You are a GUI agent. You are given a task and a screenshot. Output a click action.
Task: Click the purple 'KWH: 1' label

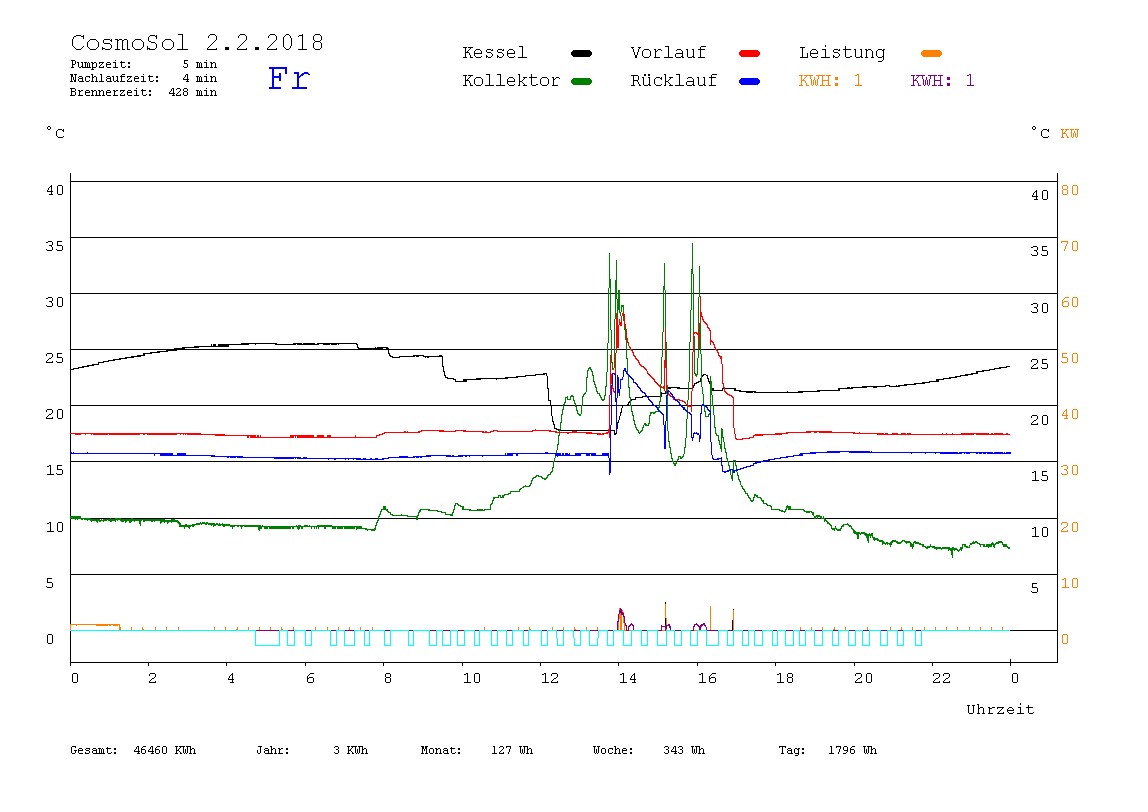942,81
